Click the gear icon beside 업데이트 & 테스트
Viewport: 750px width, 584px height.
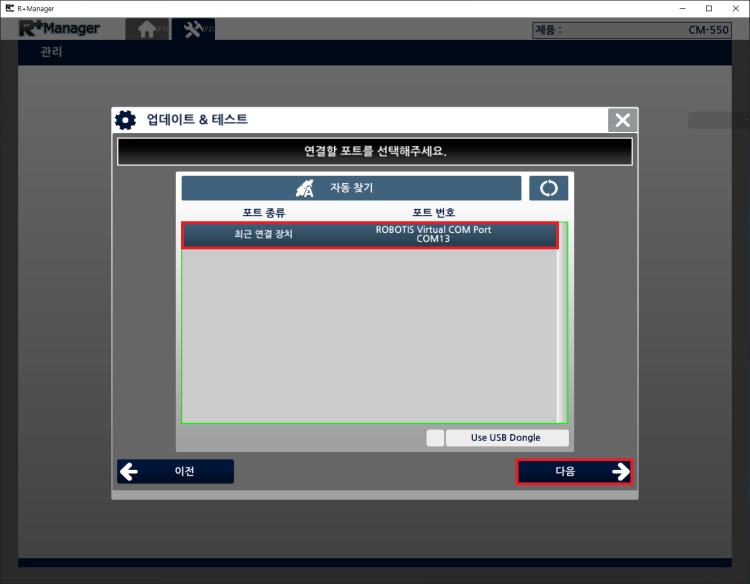pos(125,120)
